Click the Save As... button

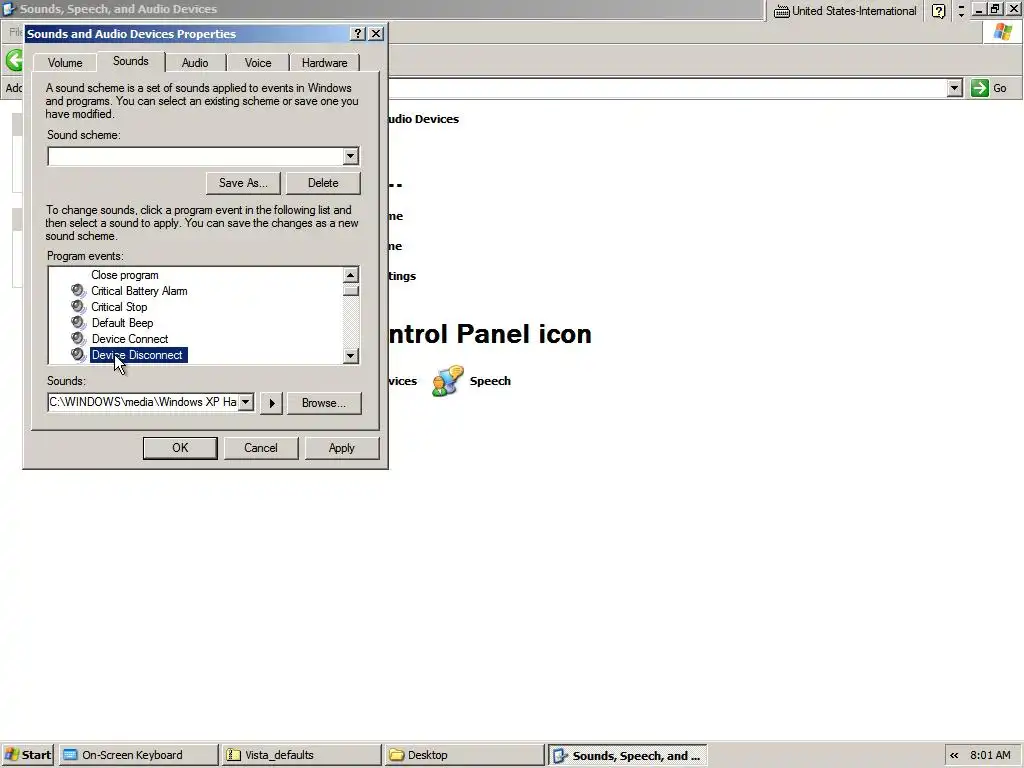point(243,183)
